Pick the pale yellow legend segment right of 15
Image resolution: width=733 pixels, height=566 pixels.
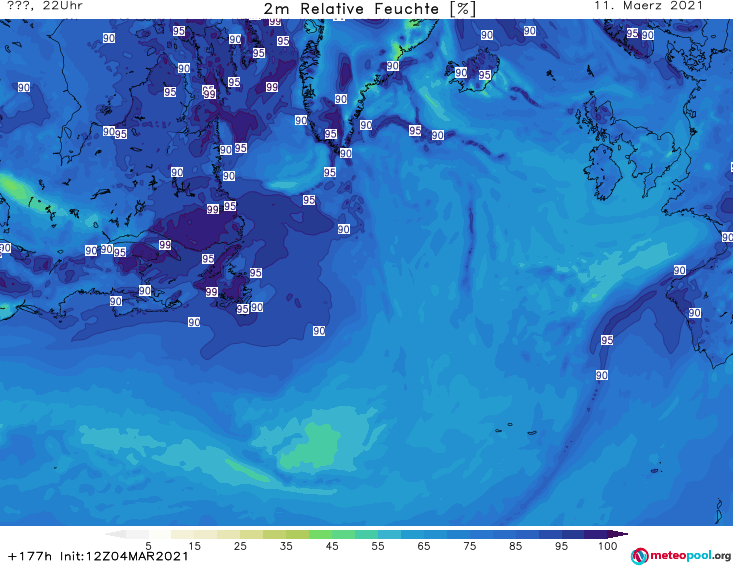pyautogui.click(x=206, y=534)
